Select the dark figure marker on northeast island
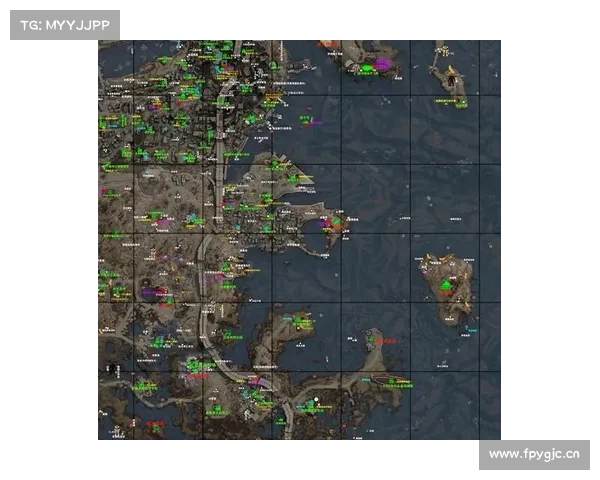This screenshot has width=600, height=480. coord(452,80)
